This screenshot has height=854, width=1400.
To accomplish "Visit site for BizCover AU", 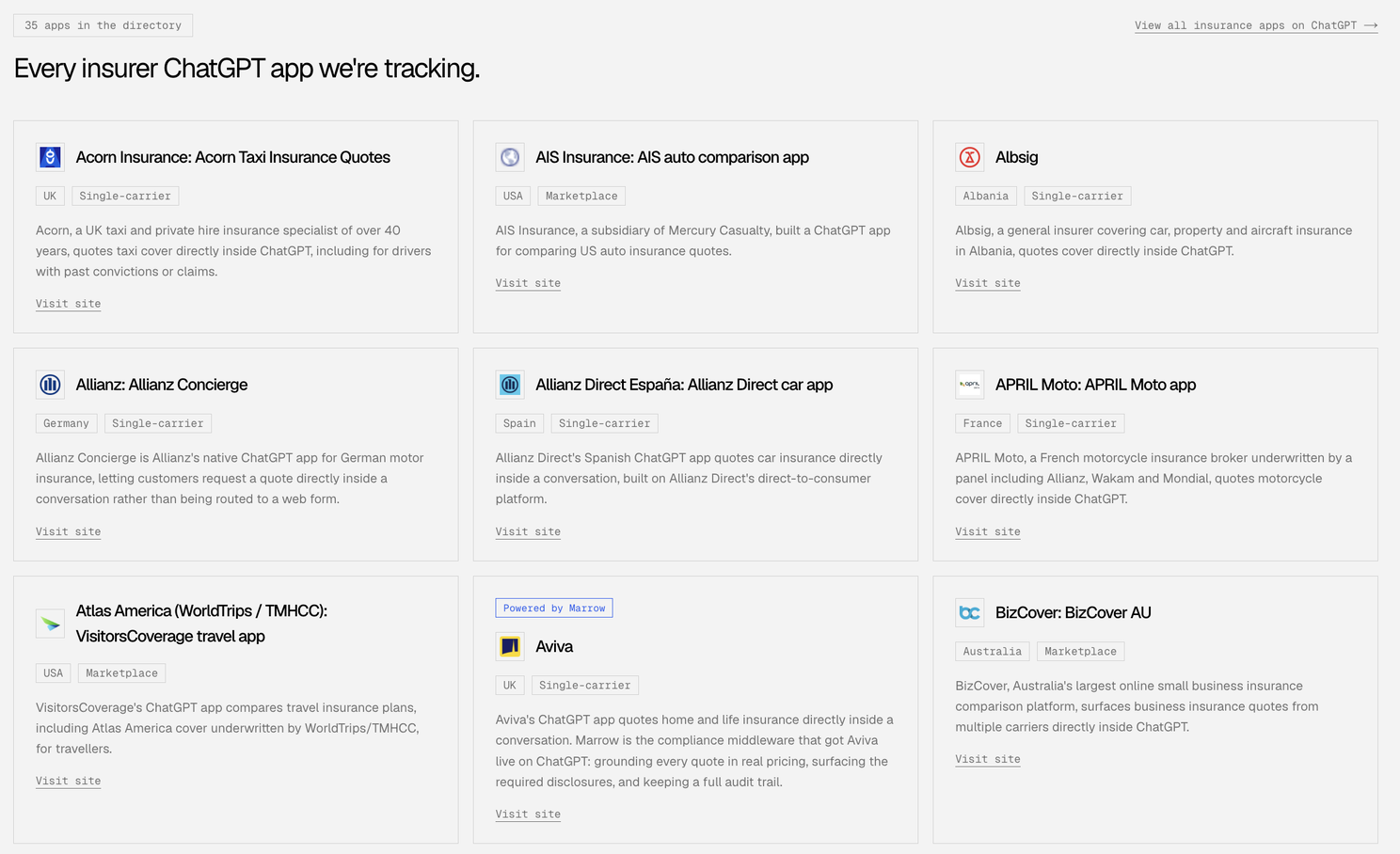I will tap(988, 759).
